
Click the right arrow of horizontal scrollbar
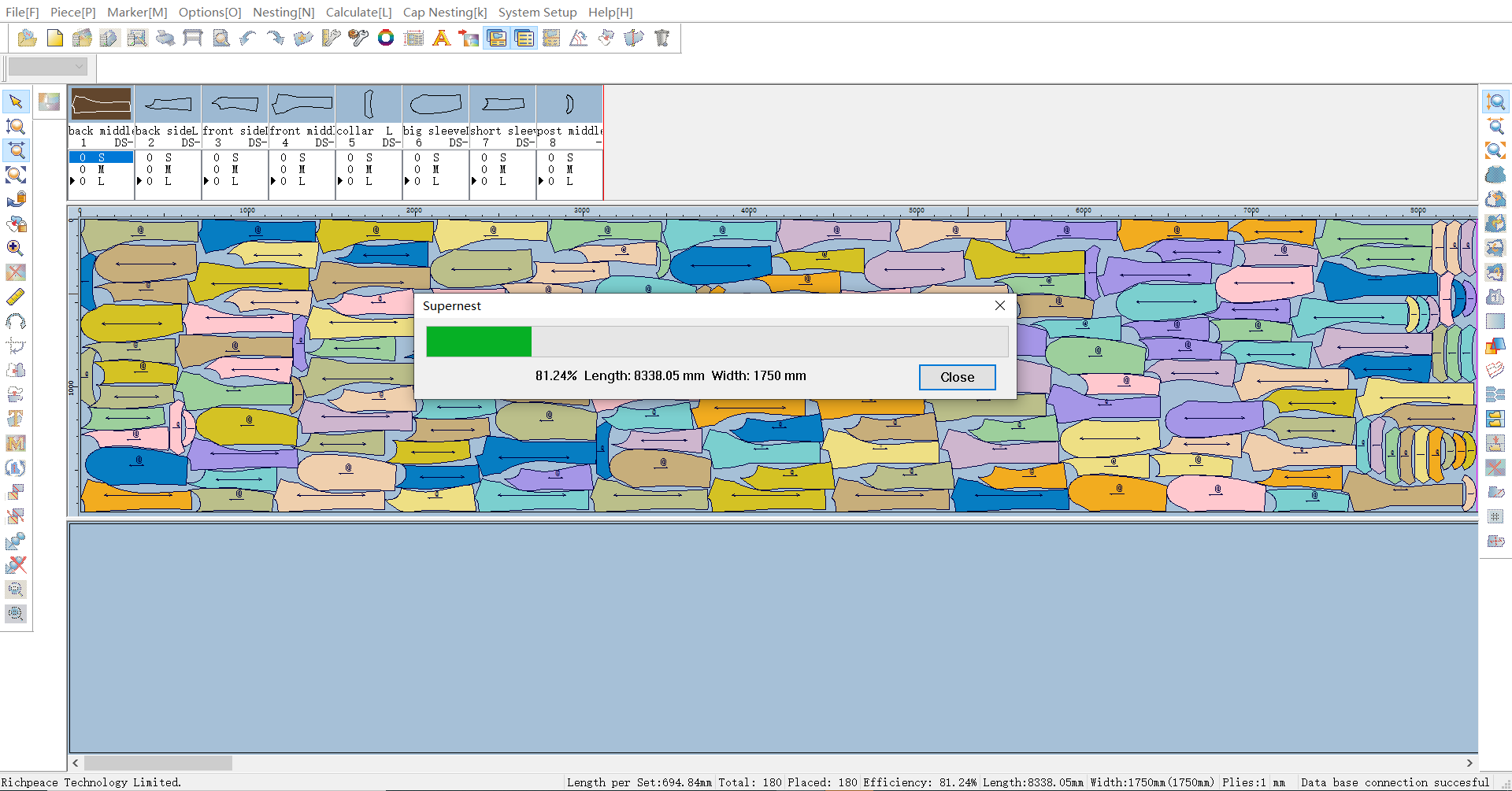(x=1469, y=763)
